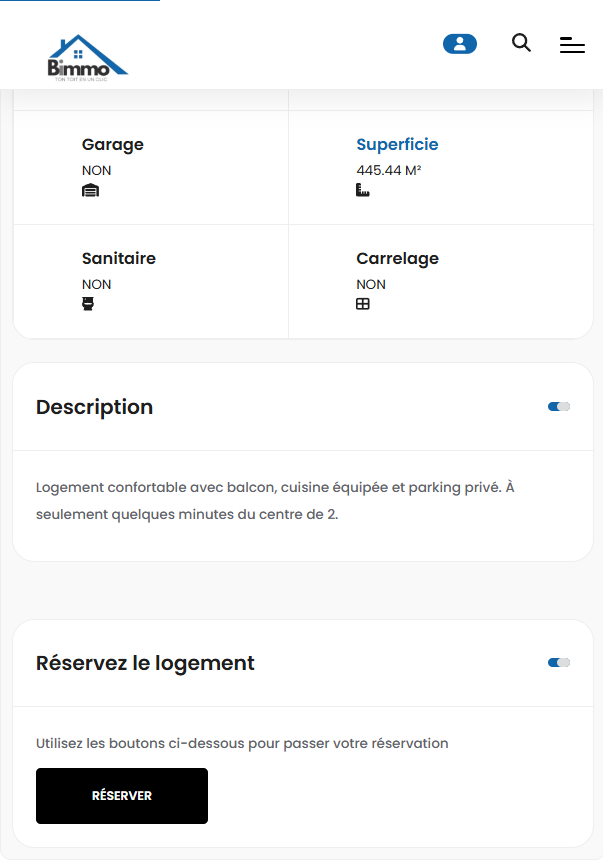The image size is (603, 864).
Task: Click the tile grid icon under Carrelage
Action: [x=363, y=304]
